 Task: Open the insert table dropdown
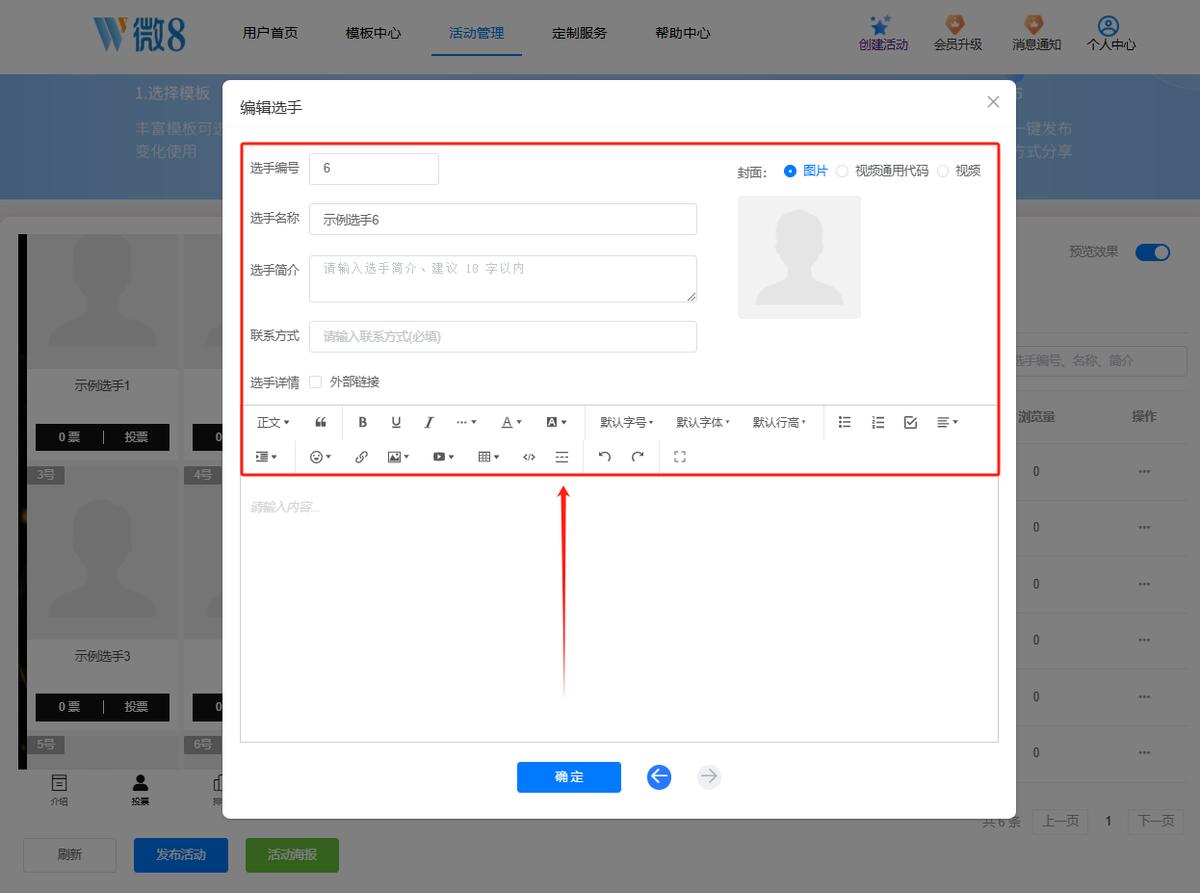tap(489, 457)
